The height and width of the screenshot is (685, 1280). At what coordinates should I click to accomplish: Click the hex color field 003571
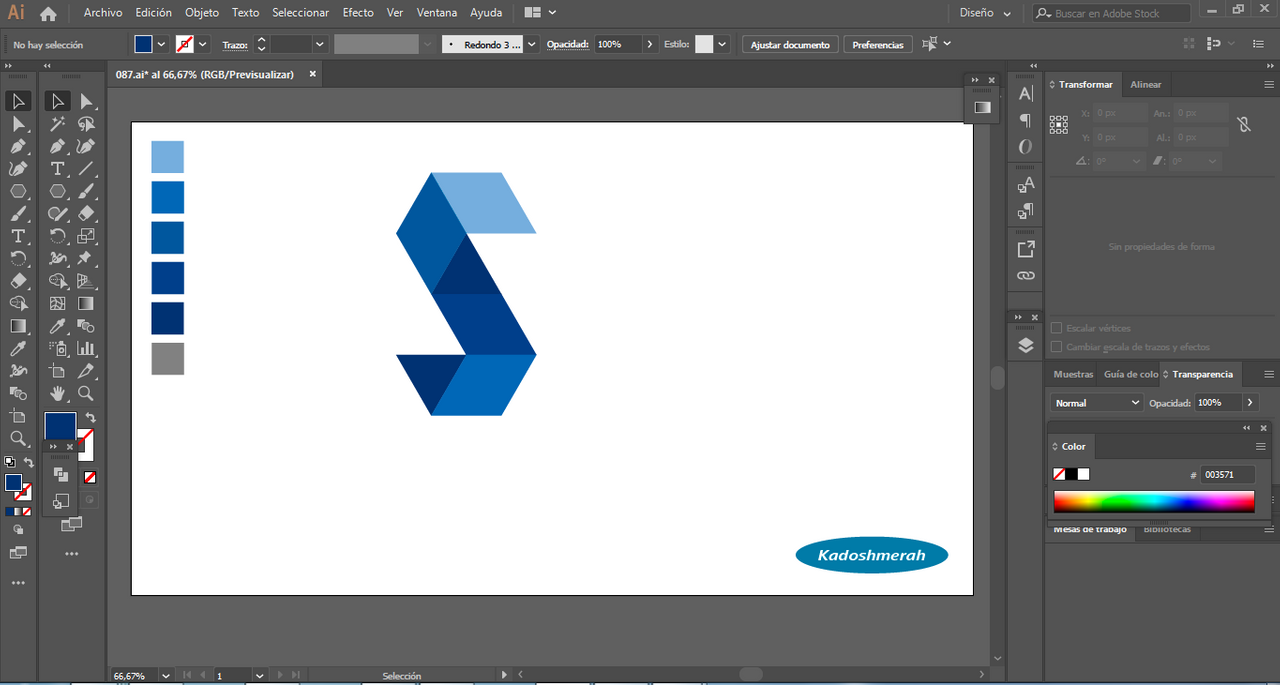(1227, 475)
